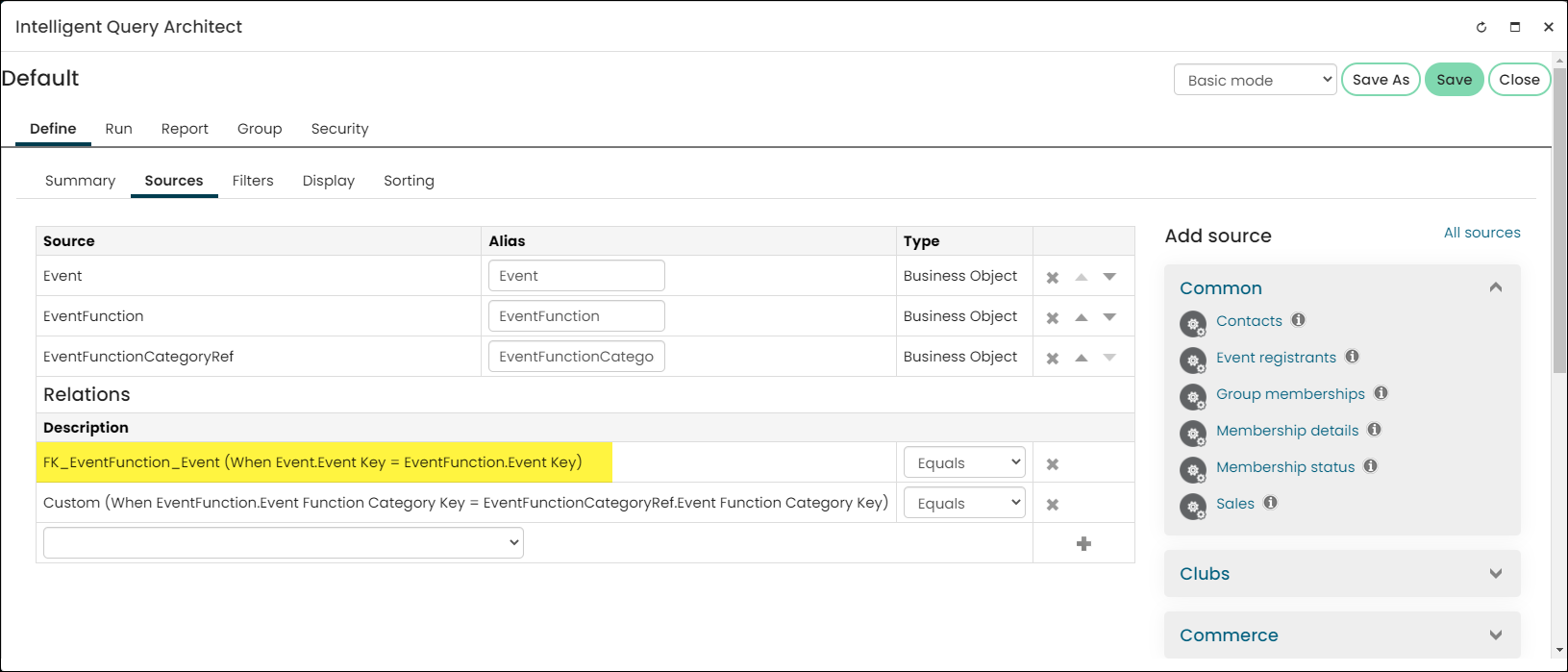
Task: Open the Summary sub-tab
Action: (80, 181)
